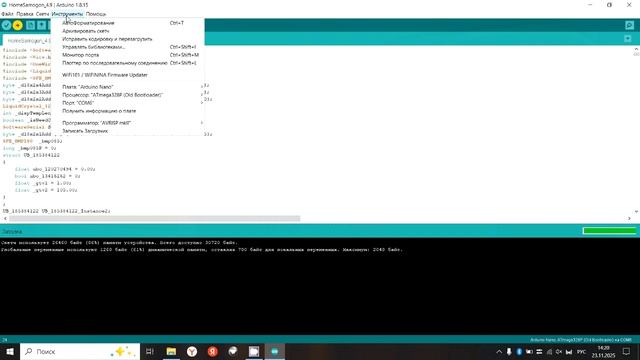Open Управлять библиотеками from the menu

127,47
